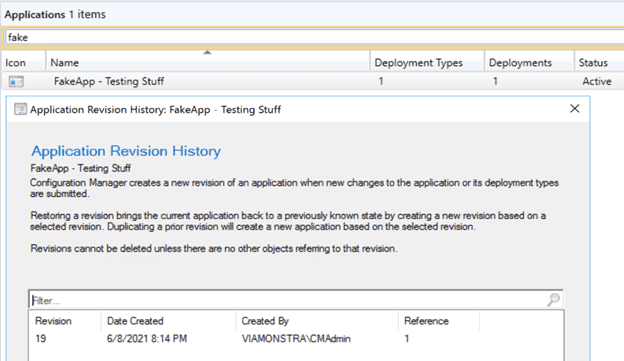Select revision 19 in the list
624x361 pixels.
[x=296, y=339]
